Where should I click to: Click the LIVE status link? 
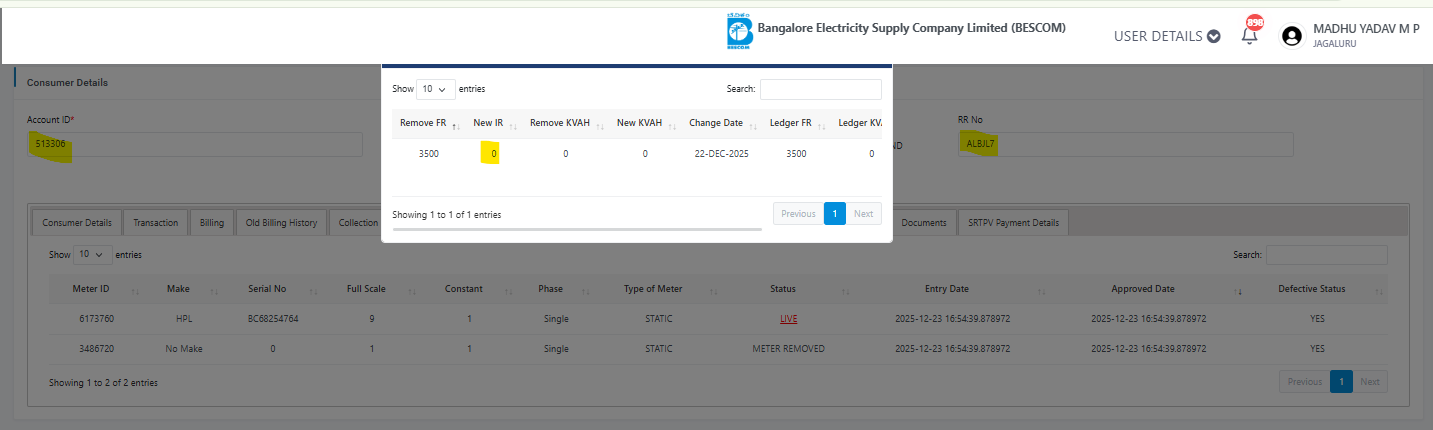[x=790, y=319]
